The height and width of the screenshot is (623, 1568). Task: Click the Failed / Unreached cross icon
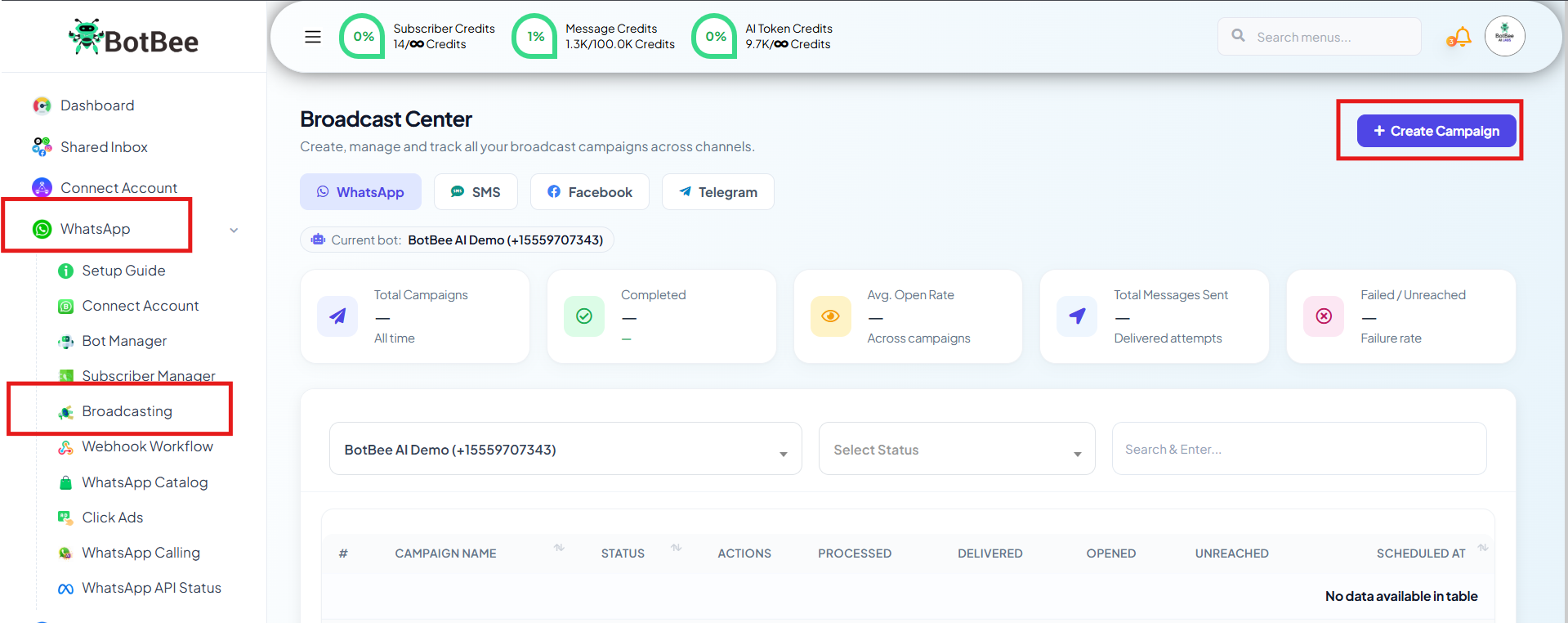pyautogui.click(x=1324, y=316)
